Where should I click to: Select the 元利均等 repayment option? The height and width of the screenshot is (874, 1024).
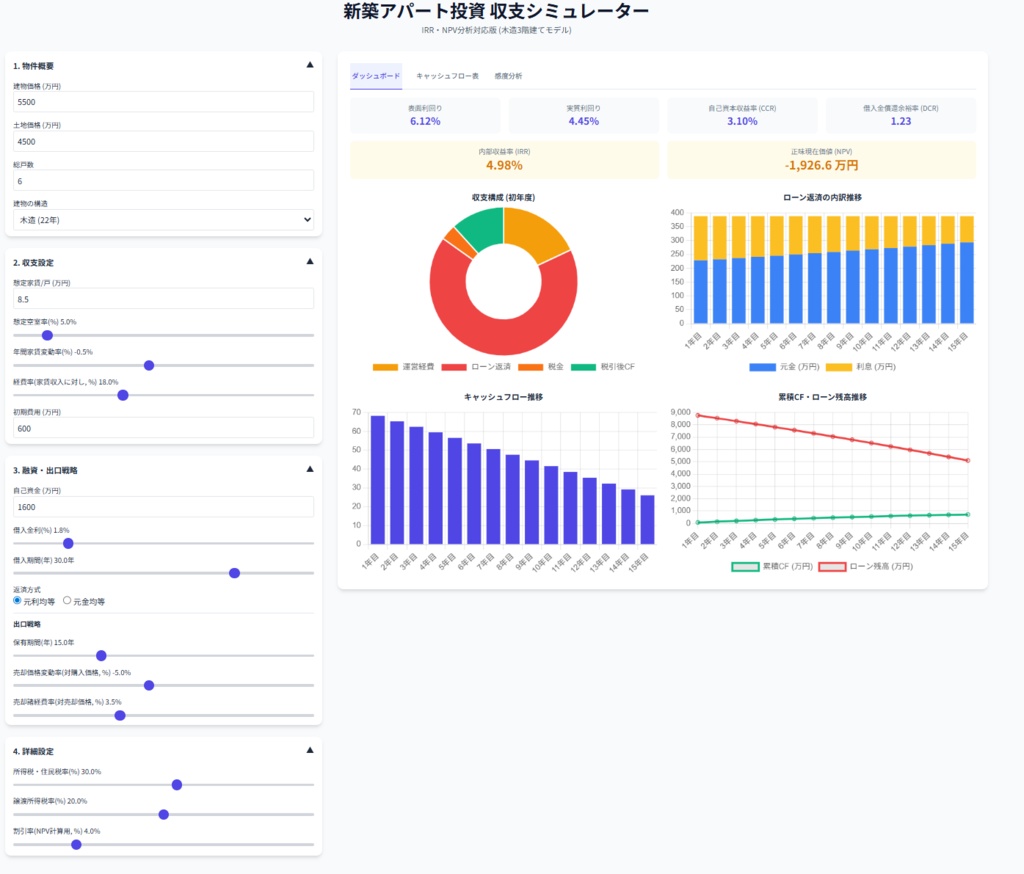(15, 600)
